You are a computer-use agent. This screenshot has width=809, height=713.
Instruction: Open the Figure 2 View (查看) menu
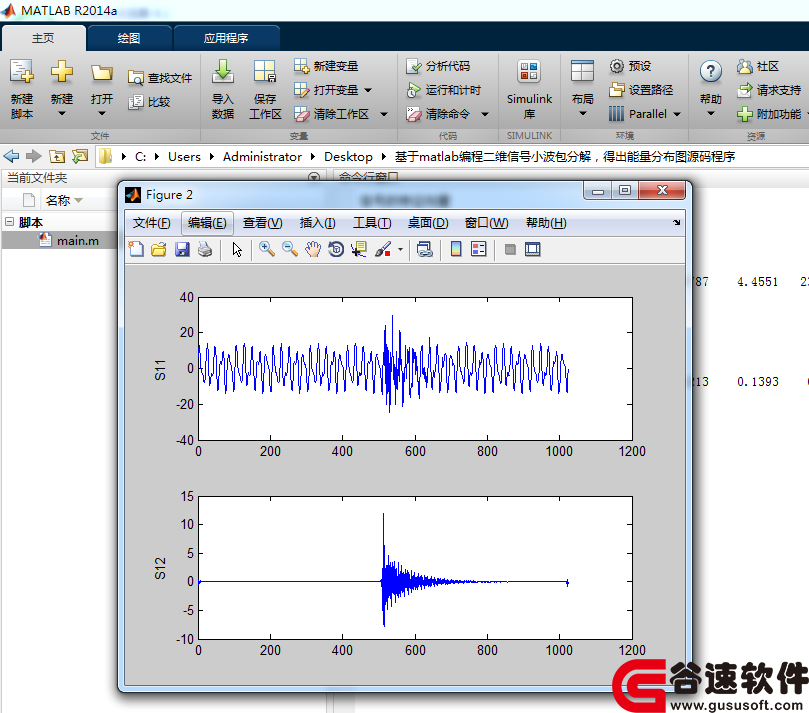[x=263, y=223]
